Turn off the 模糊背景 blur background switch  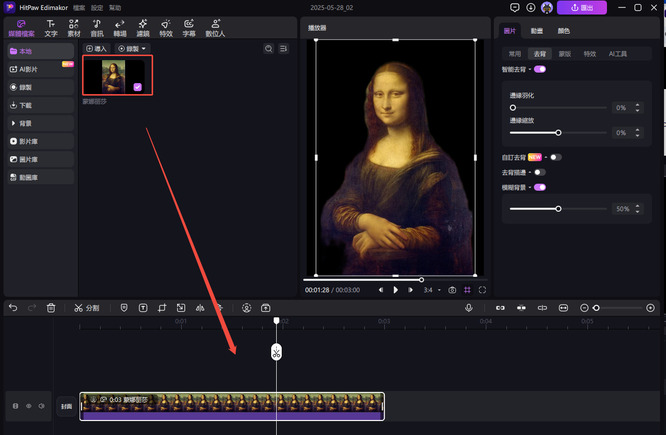540,187
